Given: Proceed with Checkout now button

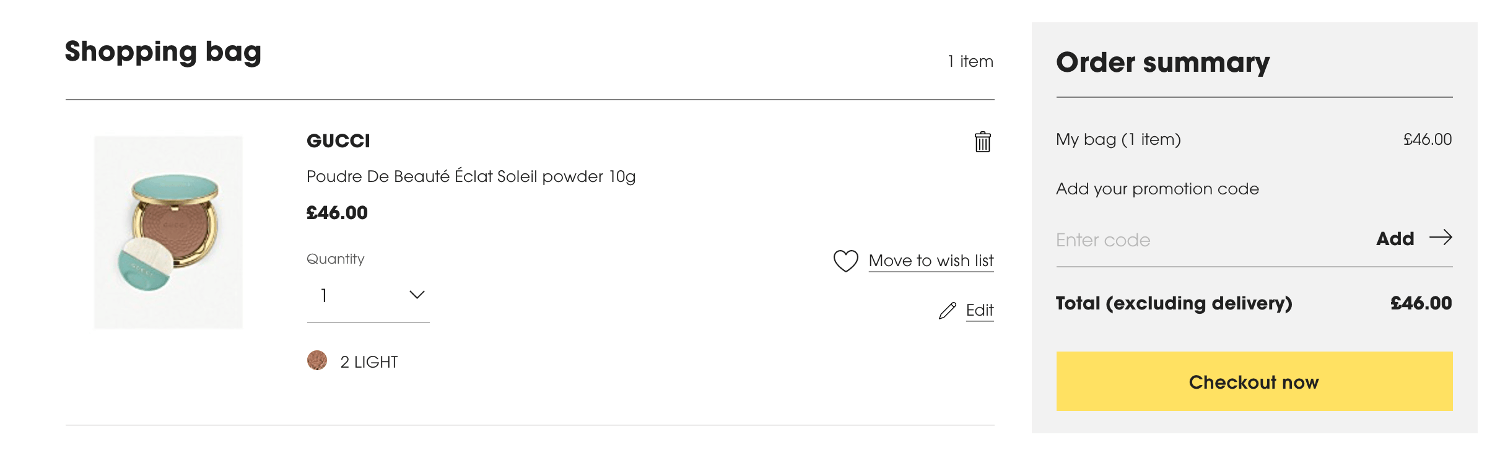Looking at the screenshot, I should point(1254,381).
